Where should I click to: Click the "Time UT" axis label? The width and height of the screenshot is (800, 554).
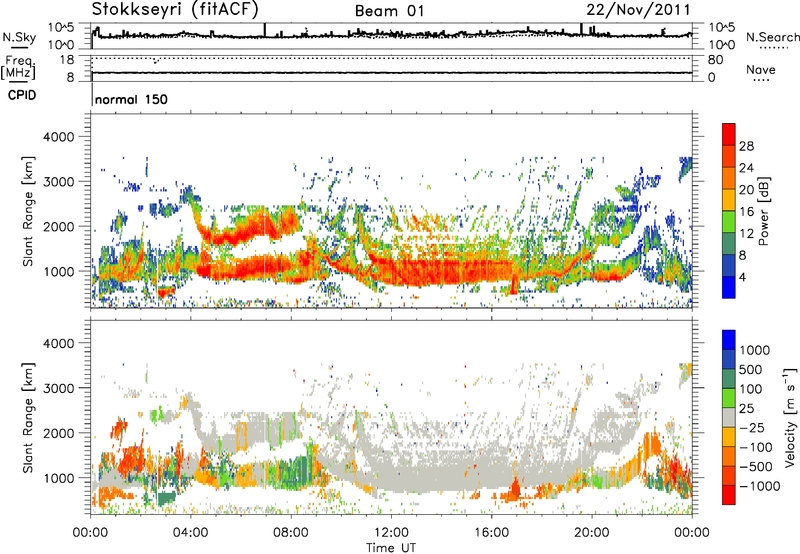coord(391,548)
